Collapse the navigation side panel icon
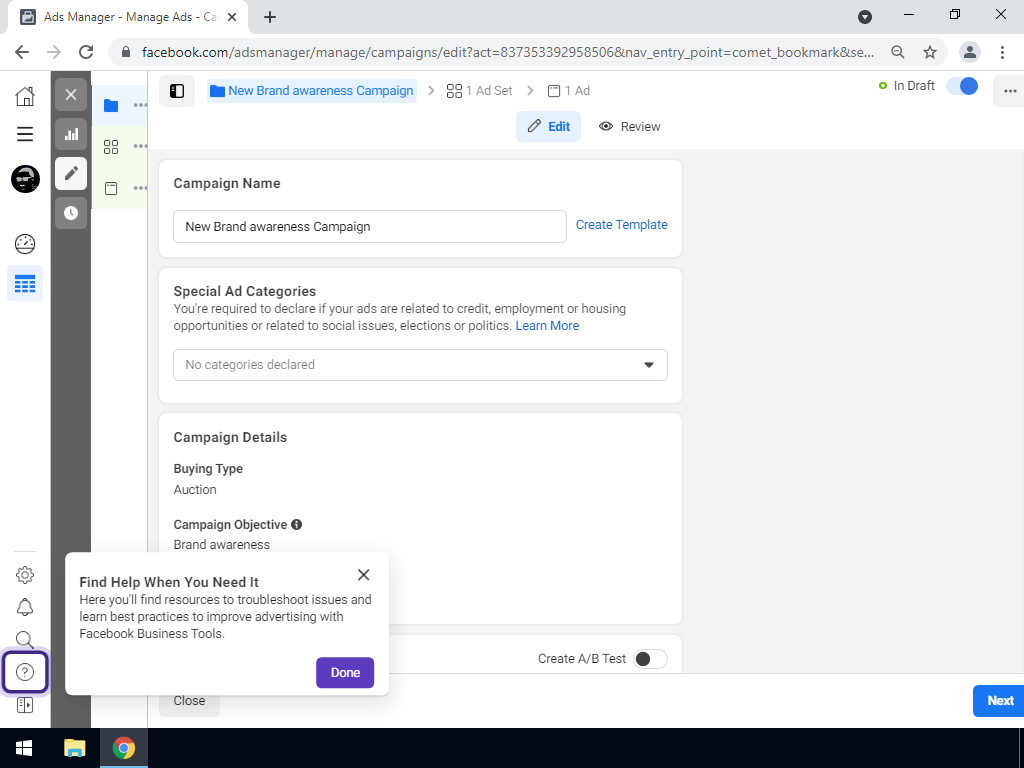The height and width of the screenshot is (768, 1024). pyautogui.click(x=177, y=91)
